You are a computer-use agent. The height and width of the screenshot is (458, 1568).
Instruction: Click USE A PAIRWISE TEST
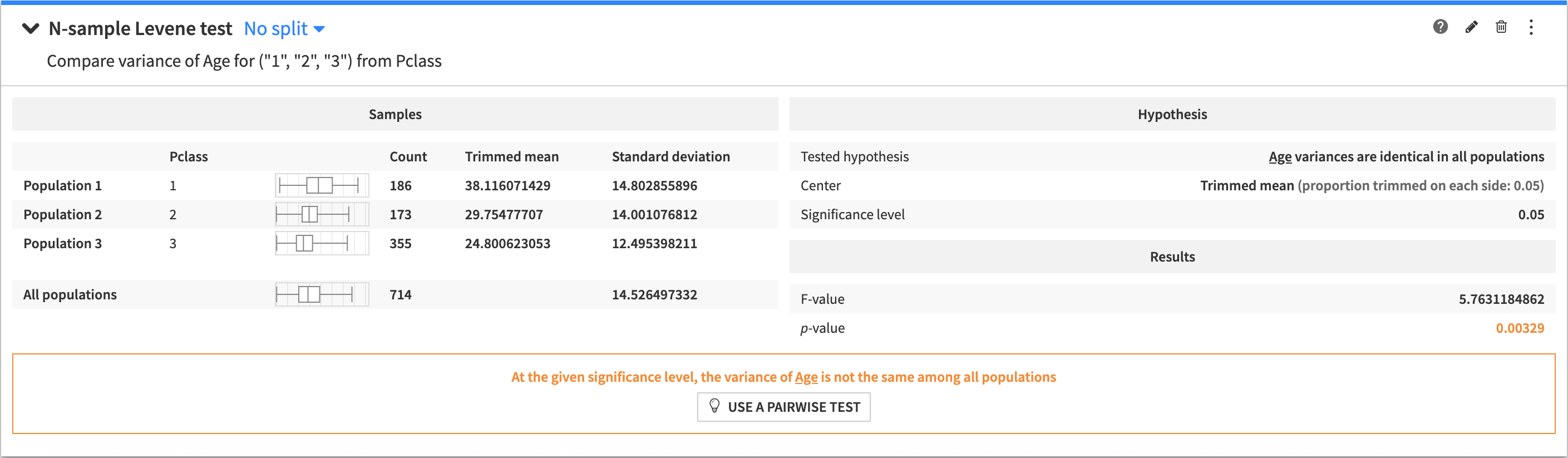pos(783,407)
